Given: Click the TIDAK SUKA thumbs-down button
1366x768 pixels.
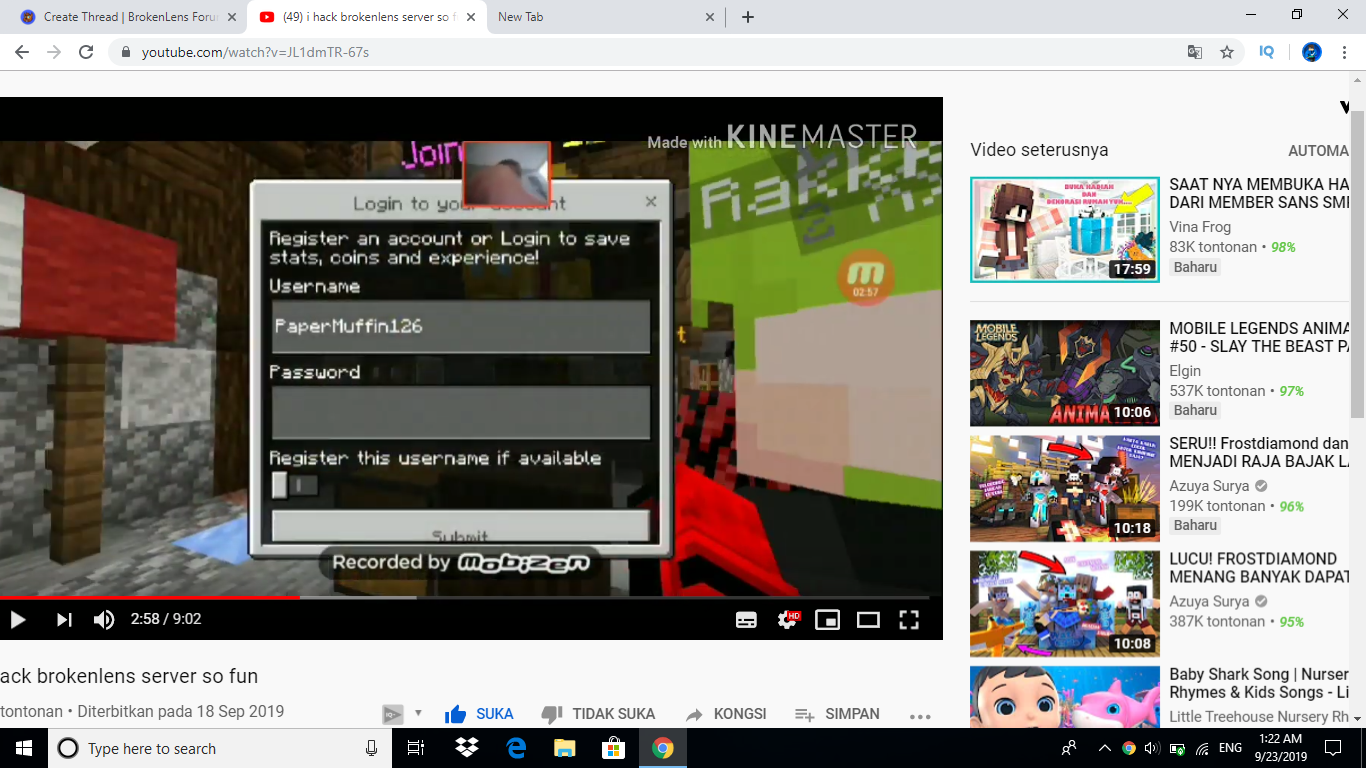Looking at the screenshot, I should click(598, 714).
